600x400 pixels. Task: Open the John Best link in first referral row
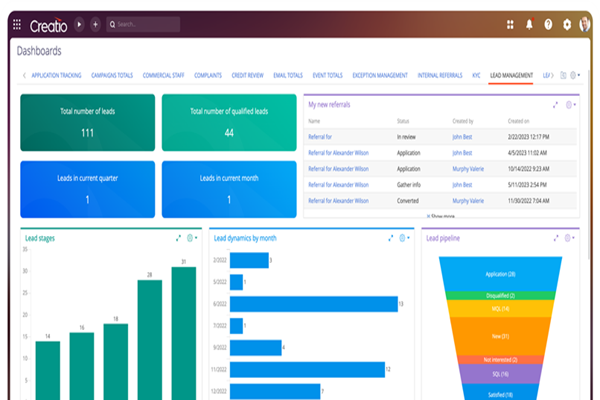pyautogui.click(x=463, y=136)
